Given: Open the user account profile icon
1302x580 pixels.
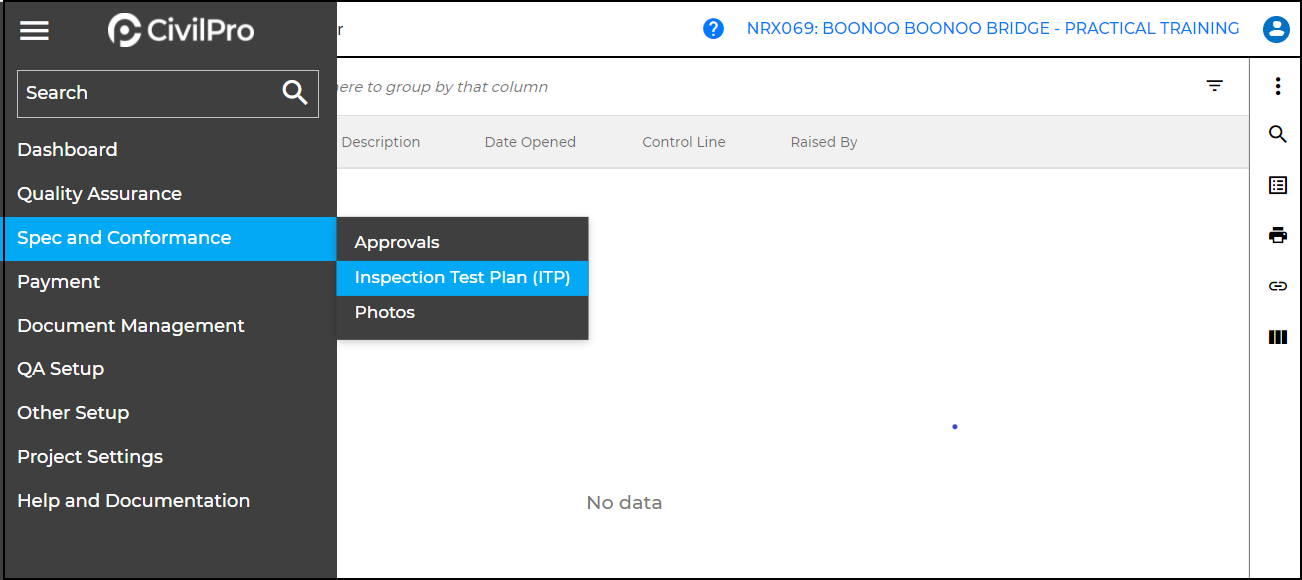Looking at the screenshot, I should click(x=1275, y=29).
